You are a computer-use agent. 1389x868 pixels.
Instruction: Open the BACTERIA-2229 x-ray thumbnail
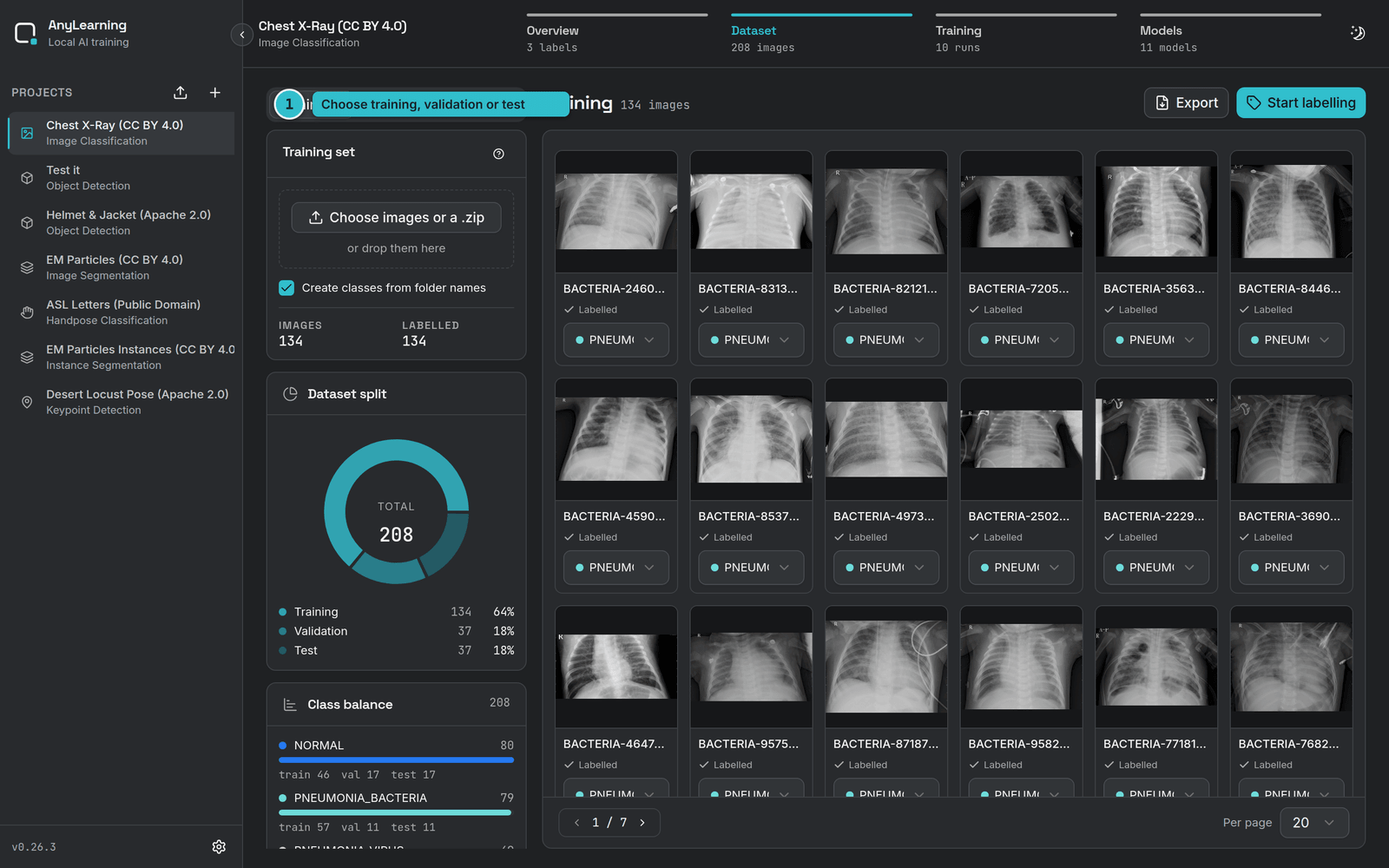pos(1156,439)
